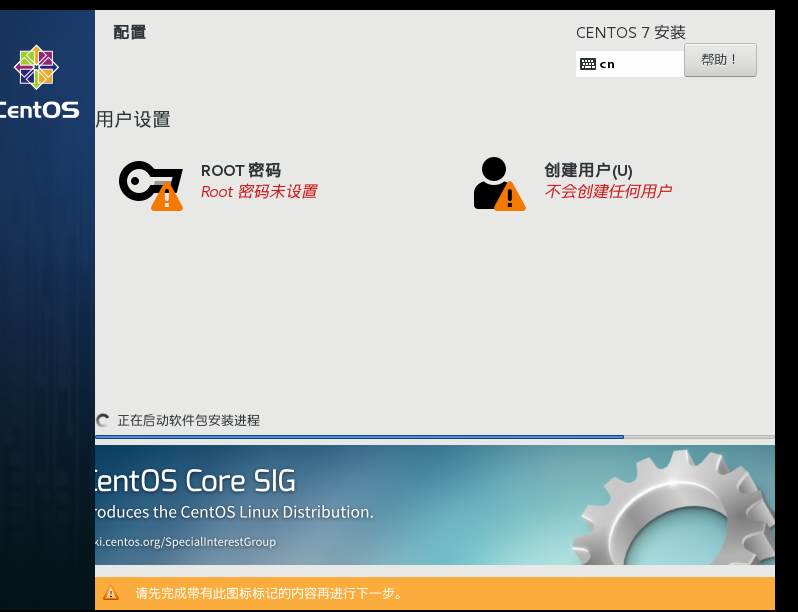Click the '请先完成带有此图标标记的内容再进行下一步。' message
798x612 pixels.
tap(269, 593)
